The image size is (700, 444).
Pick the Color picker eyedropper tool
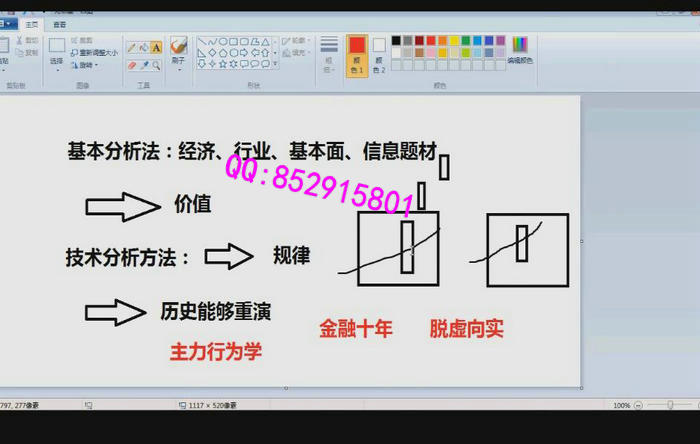(144, 64)
